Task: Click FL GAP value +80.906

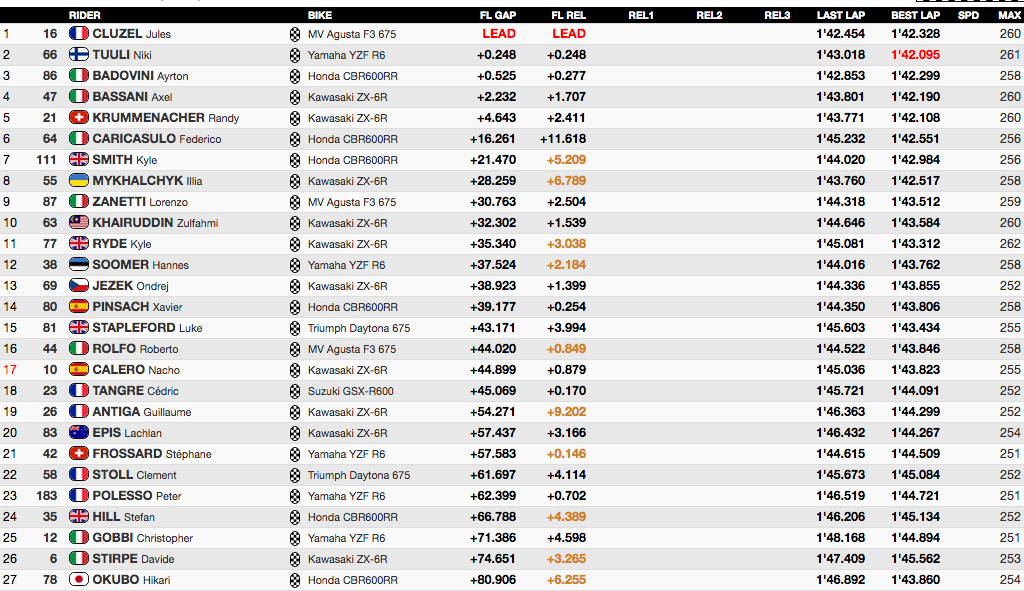Action: [493, 579]
